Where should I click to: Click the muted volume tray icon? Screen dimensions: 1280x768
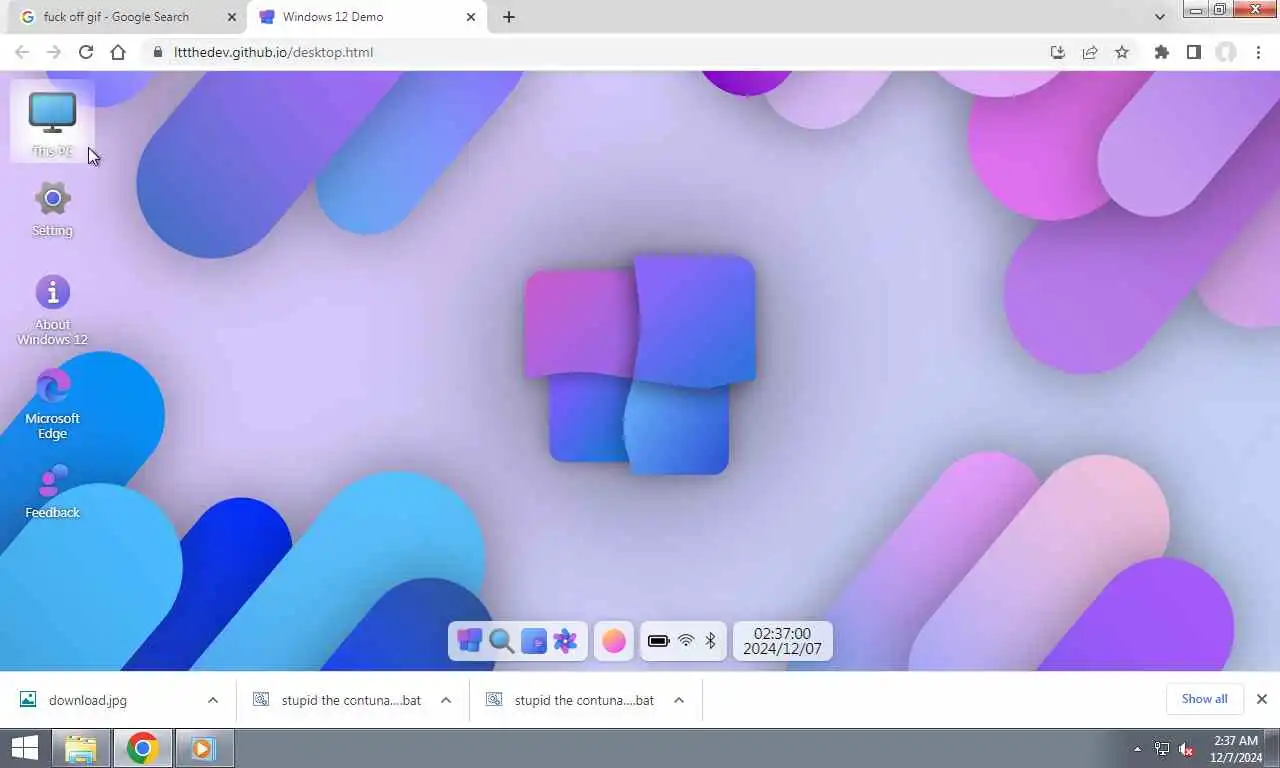[1187, 749]
